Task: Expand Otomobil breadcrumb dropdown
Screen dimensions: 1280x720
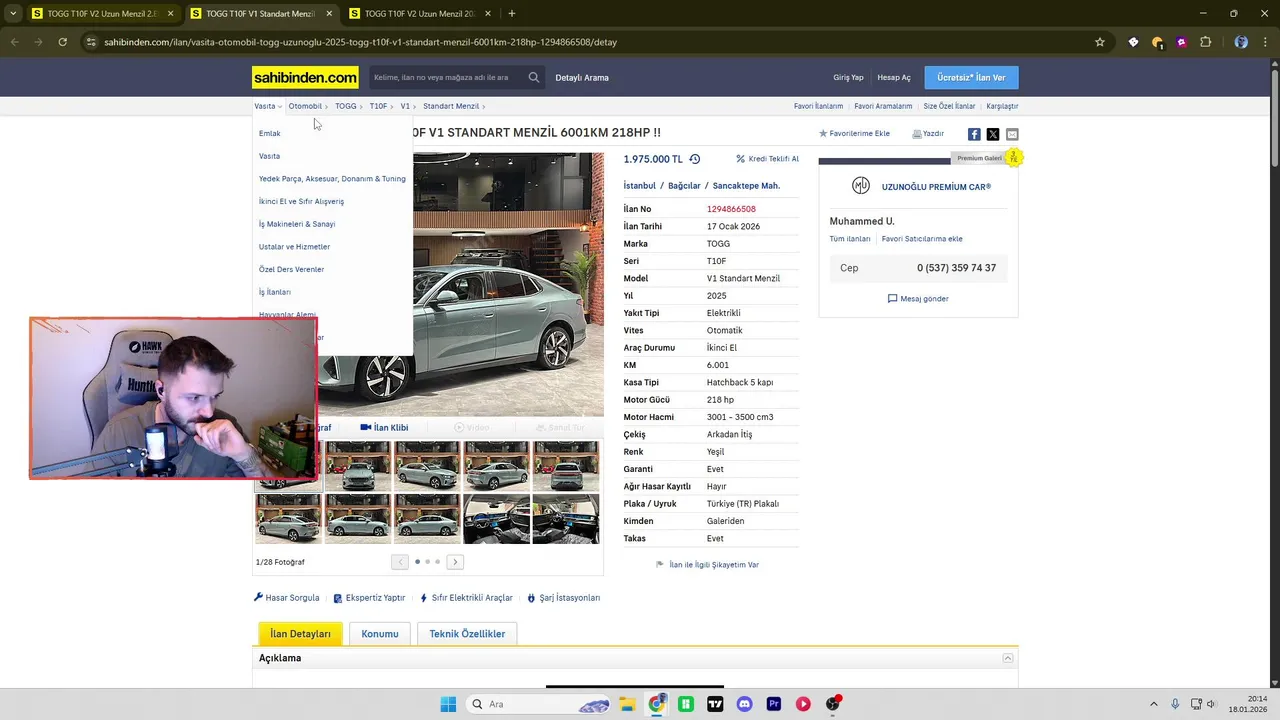Action: [x=308, y=106]
